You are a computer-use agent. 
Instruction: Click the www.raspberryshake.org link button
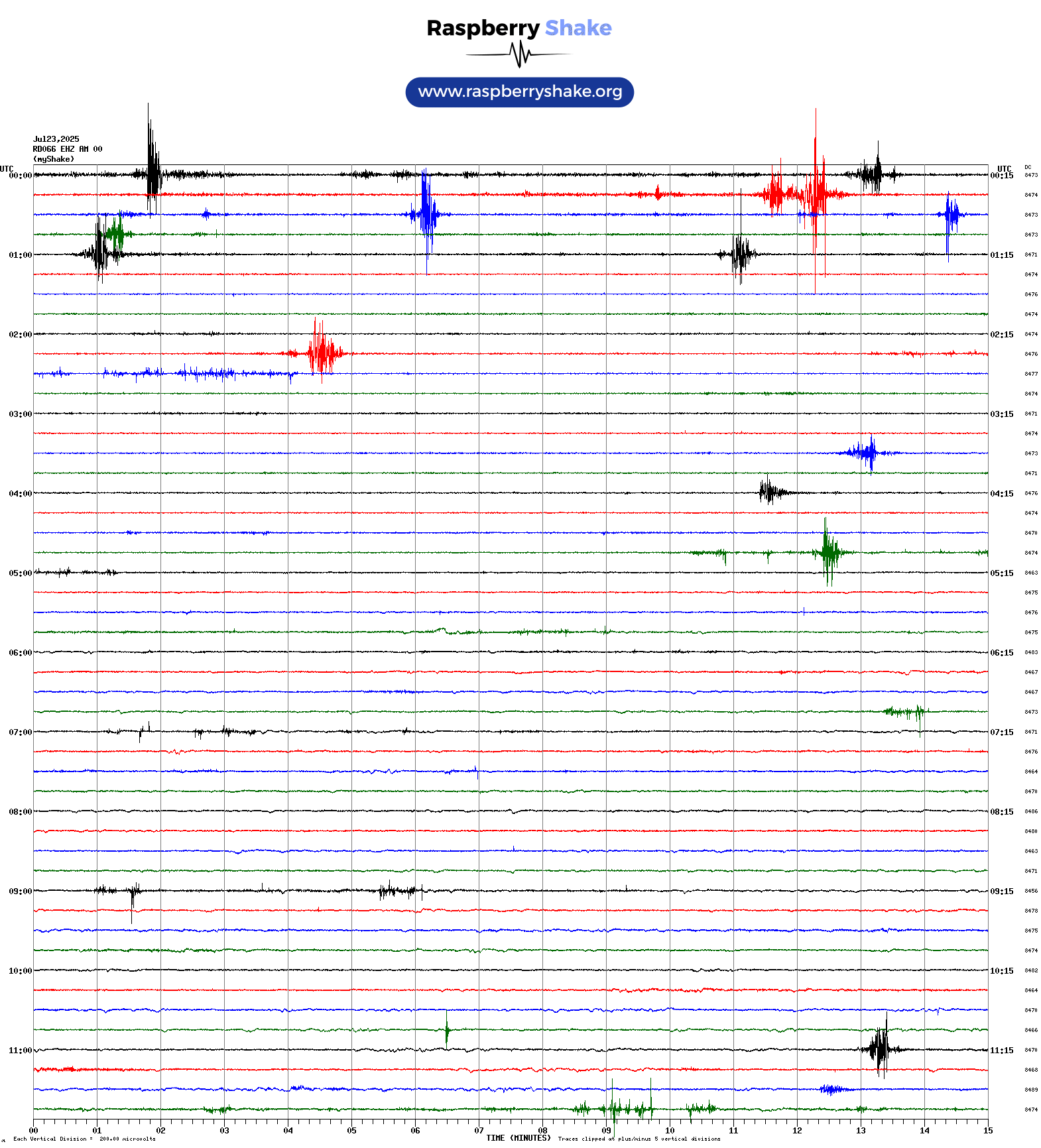coord(519,92)
